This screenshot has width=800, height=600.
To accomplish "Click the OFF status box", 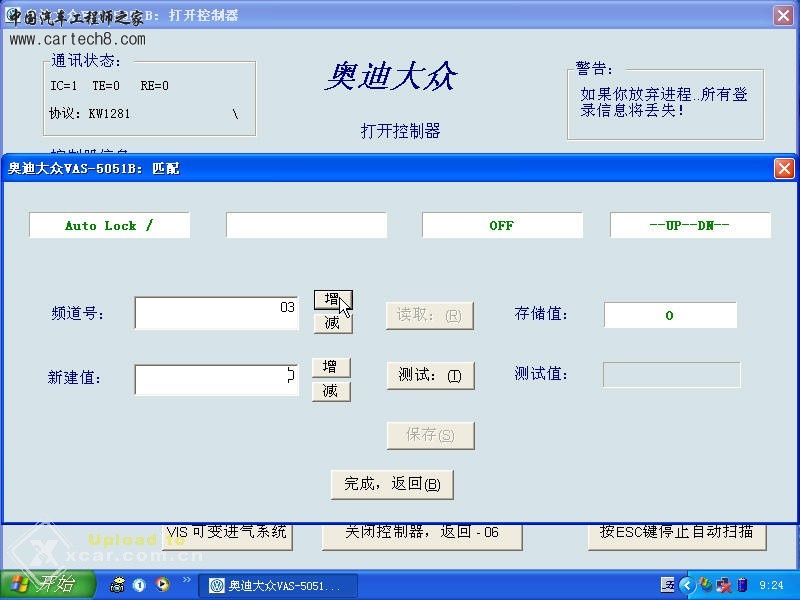I will tap(502, 225).
